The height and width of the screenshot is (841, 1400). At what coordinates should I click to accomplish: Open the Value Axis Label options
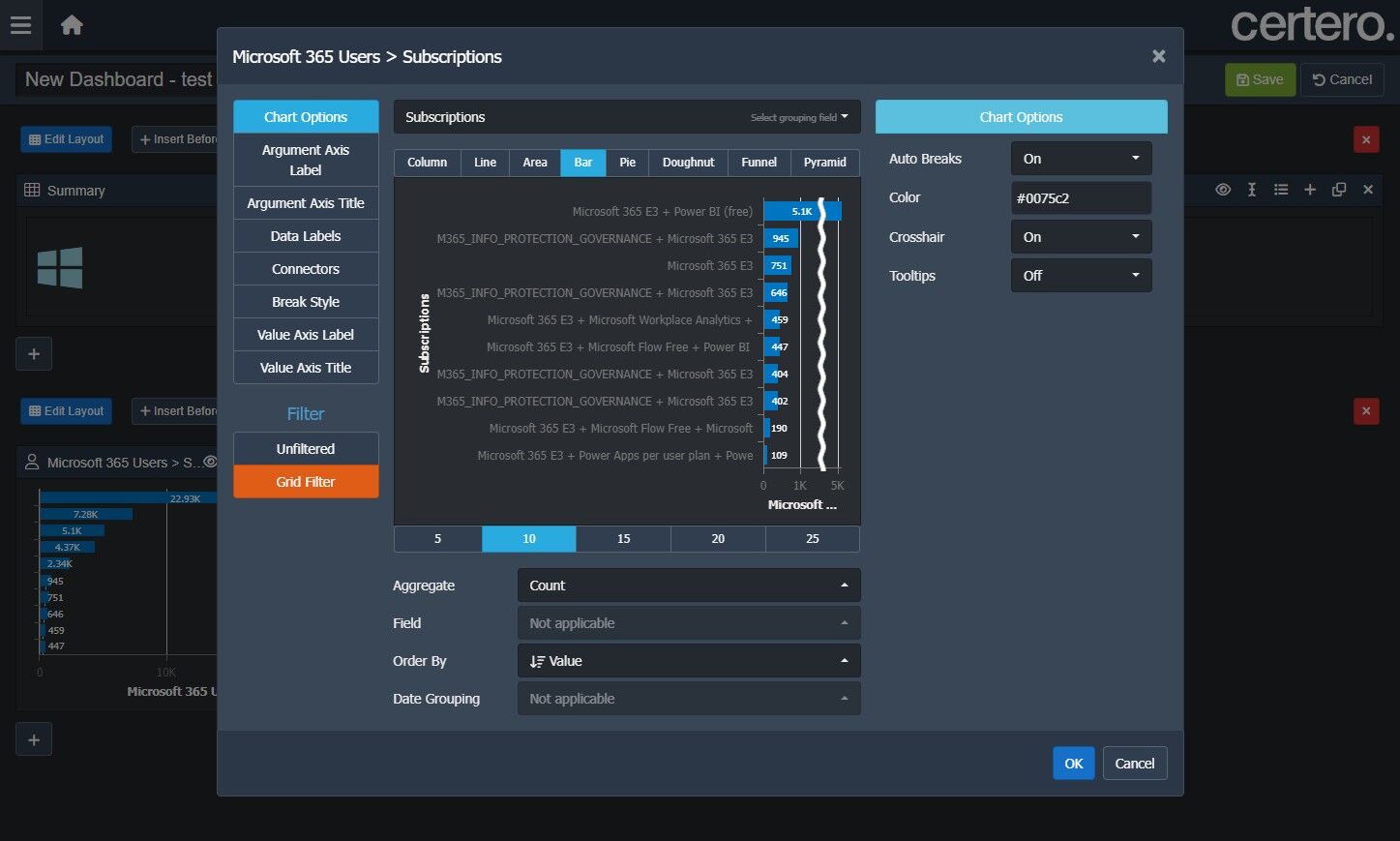point(306,335)
